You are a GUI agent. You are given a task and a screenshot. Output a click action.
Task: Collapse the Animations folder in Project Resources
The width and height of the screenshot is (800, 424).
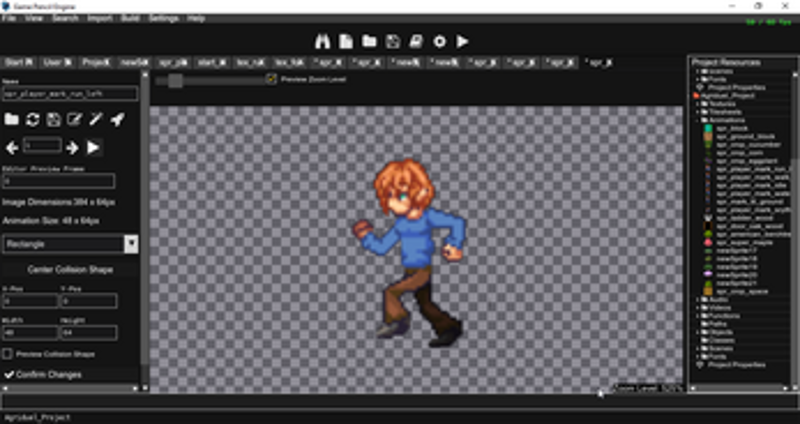point(698,120)
